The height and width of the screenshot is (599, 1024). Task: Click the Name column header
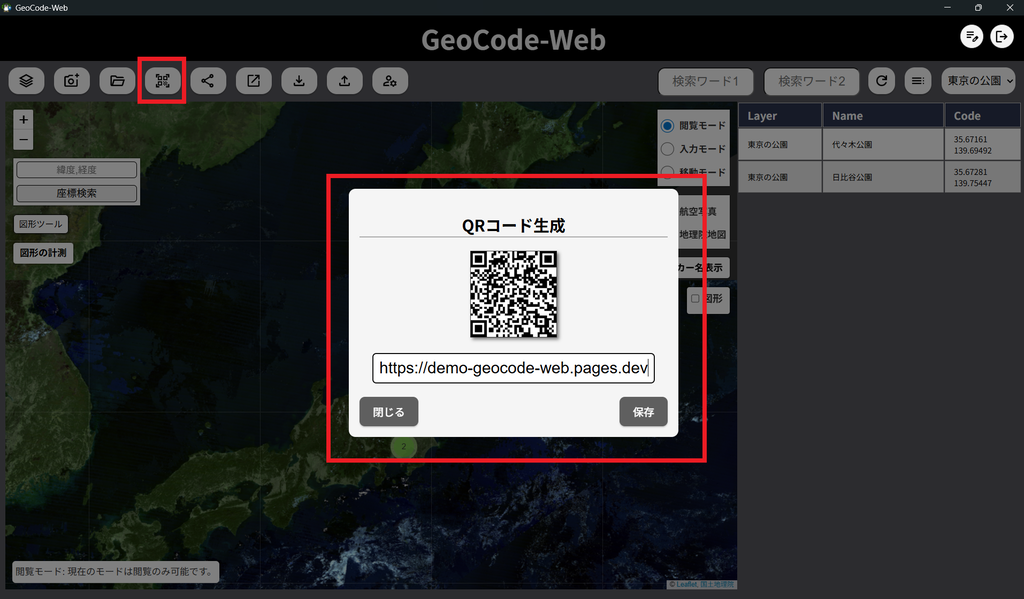[x=883, y=116]
